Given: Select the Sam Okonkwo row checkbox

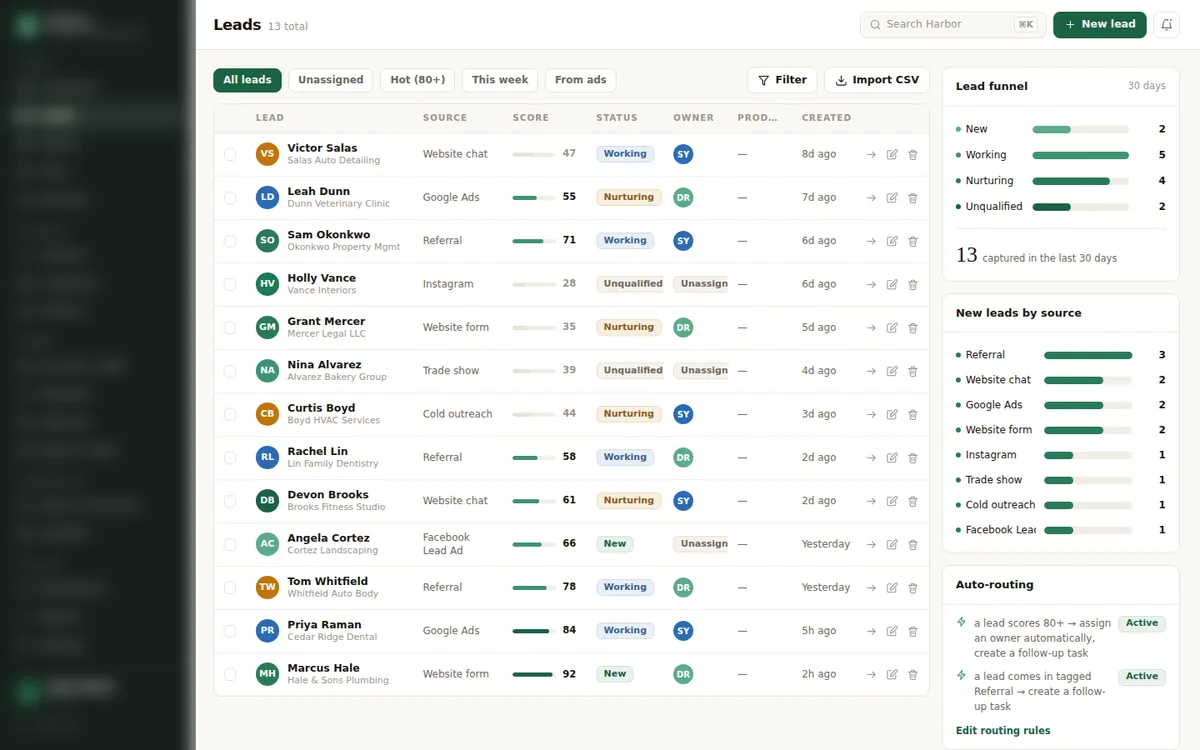Looking at the screenshot, I should pos(230,241).
